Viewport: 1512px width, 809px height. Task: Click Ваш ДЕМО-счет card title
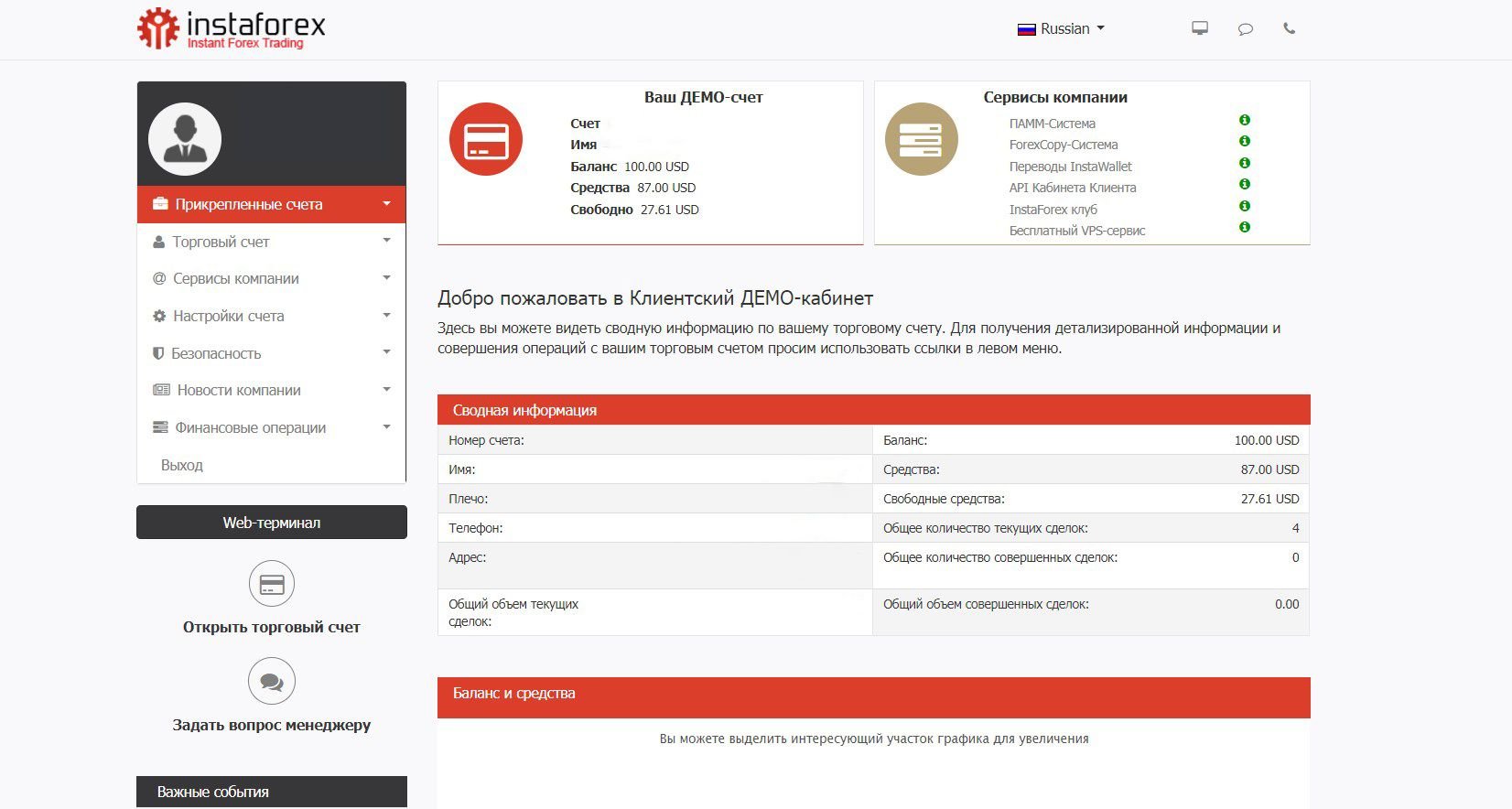click(x=703, y=97)
